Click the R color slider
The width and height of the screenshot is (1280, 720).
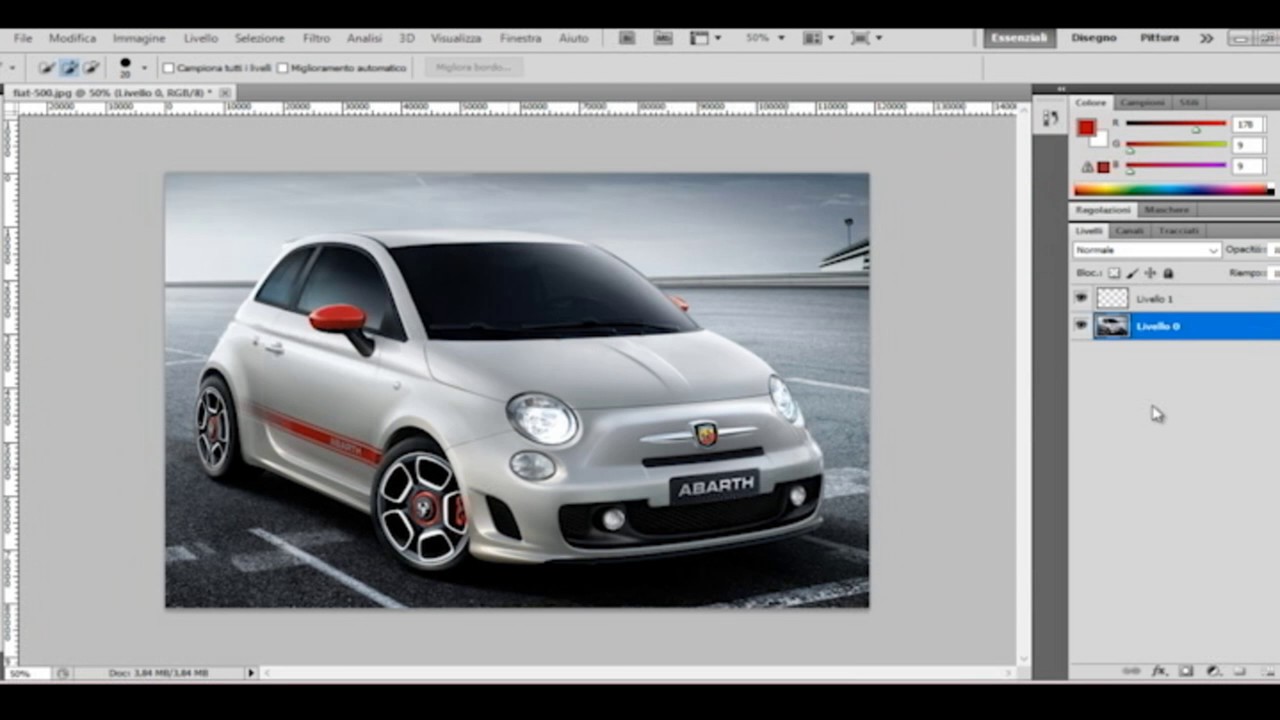[1176, 124]
